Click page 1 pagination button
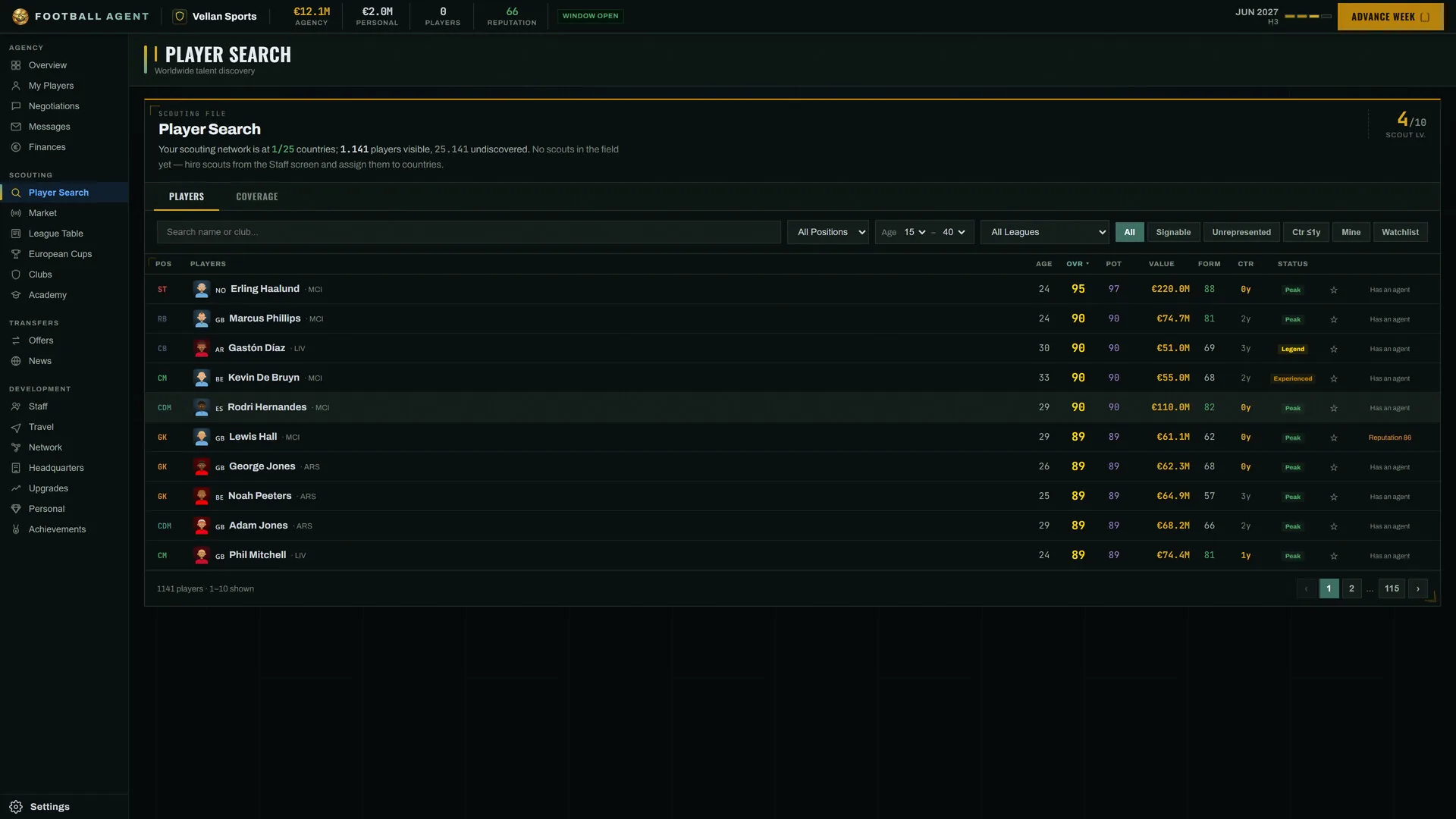 pos(1329,588)
